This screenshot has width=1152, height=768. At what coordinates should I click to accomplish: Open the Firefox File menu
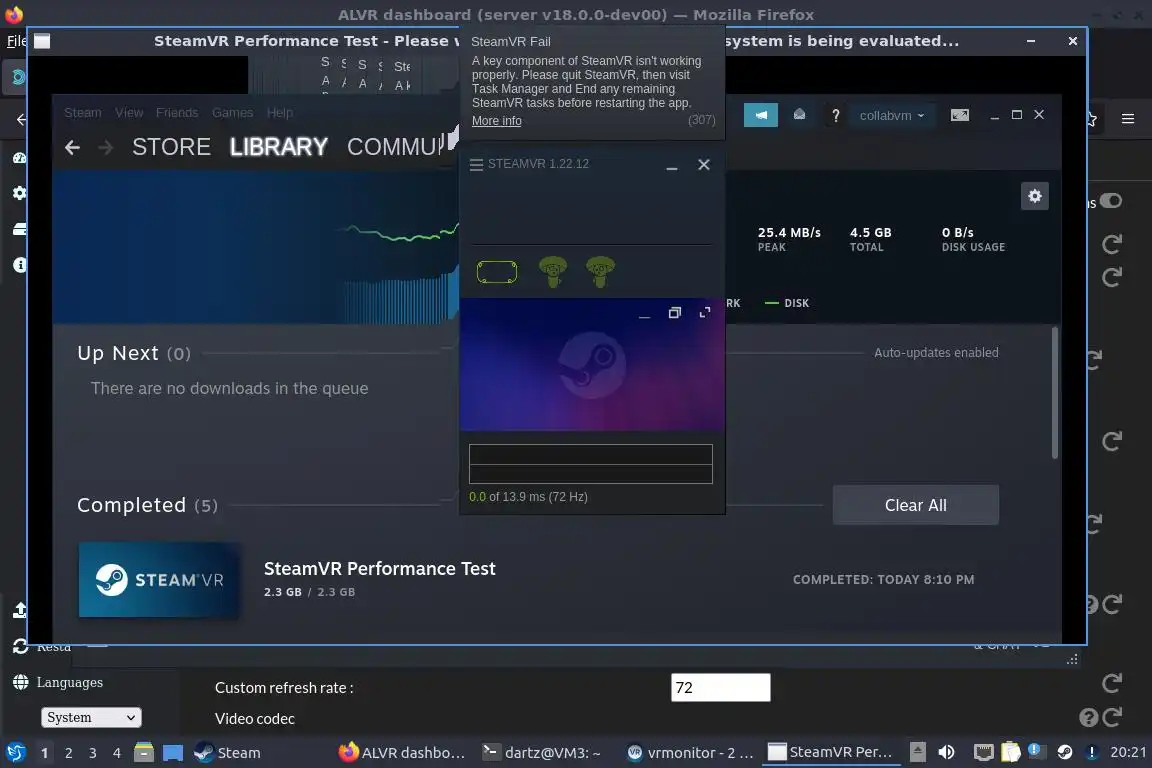click(x=15, y=40)
